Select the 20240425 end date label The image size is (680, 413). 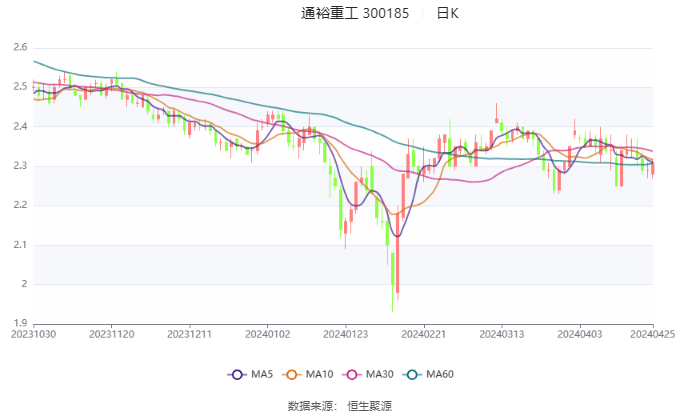click(652, 335)
